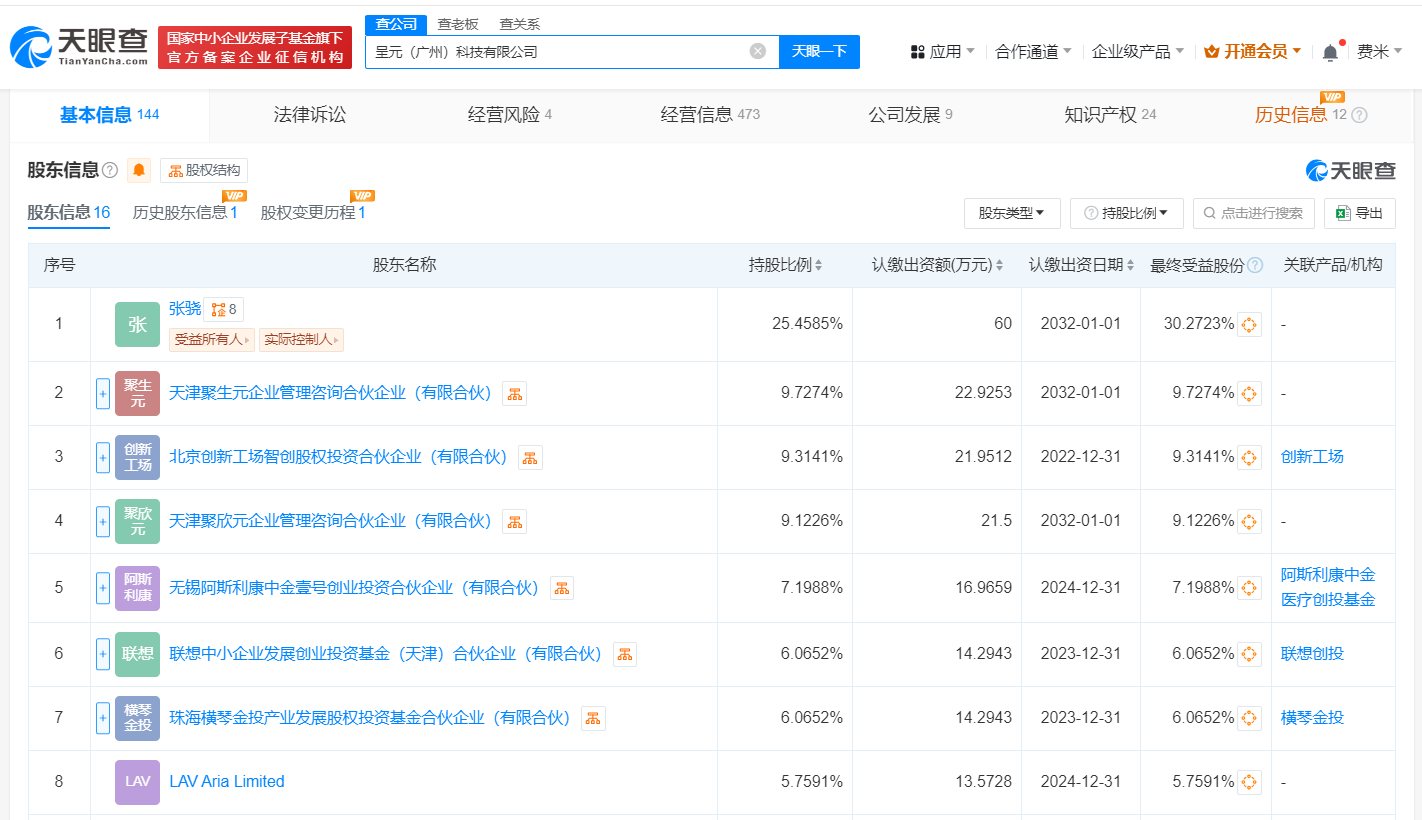View beneficial share path for 9.1226%
1422x820 pixels.
click(1249, 521)
